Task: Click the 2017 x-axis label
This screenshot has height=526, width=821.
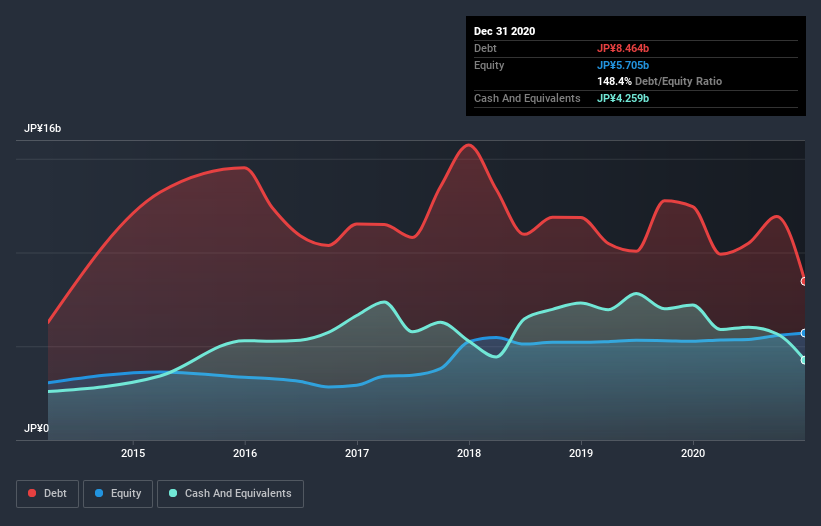Action: tap(357, 453)
